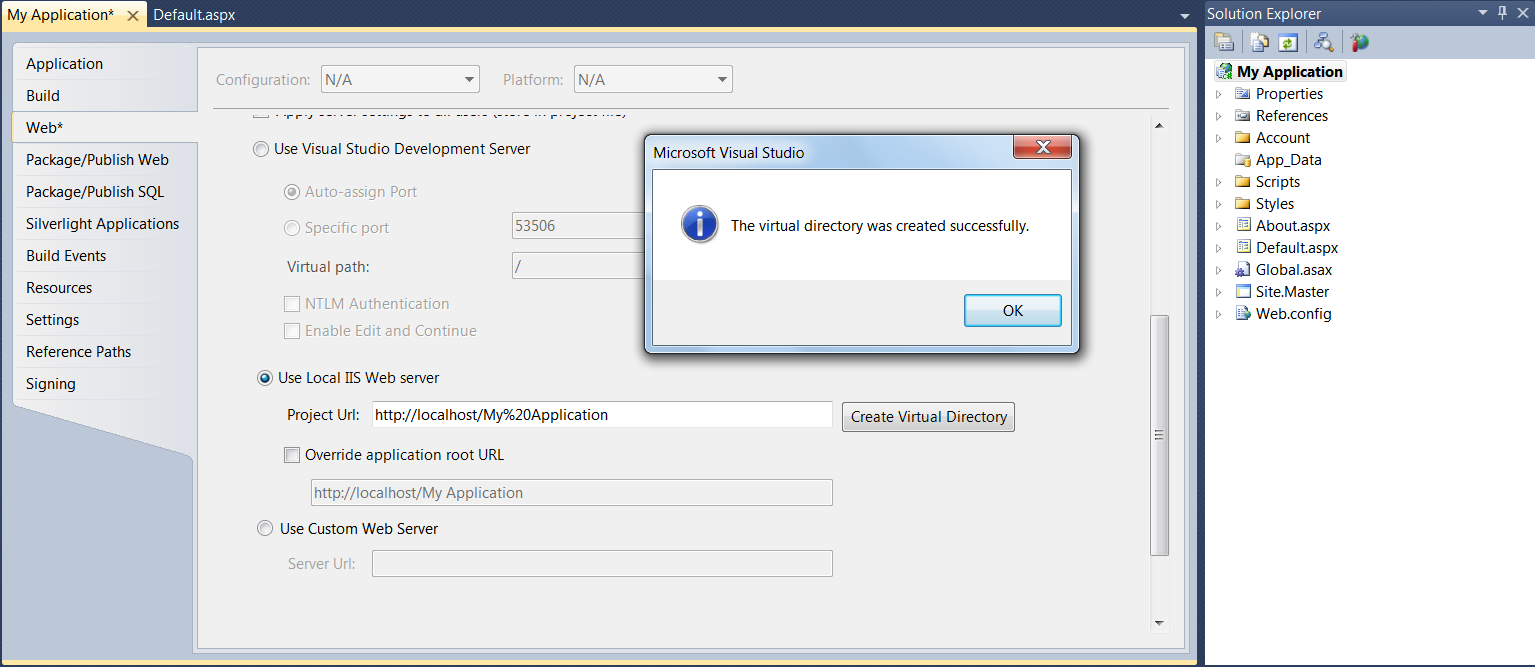Select the Web.config file icon
Image resolution: width=1535 pixels, height=667 pixels.
click(x=1243, y=314)
